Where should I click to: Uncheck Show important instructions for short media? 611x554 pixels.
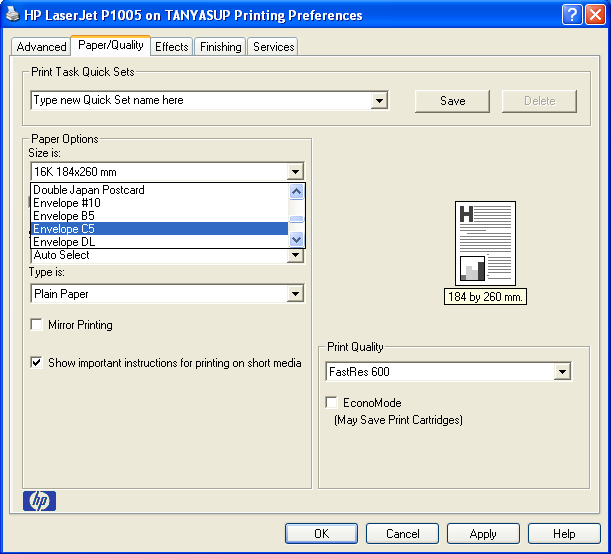[36, 363]
